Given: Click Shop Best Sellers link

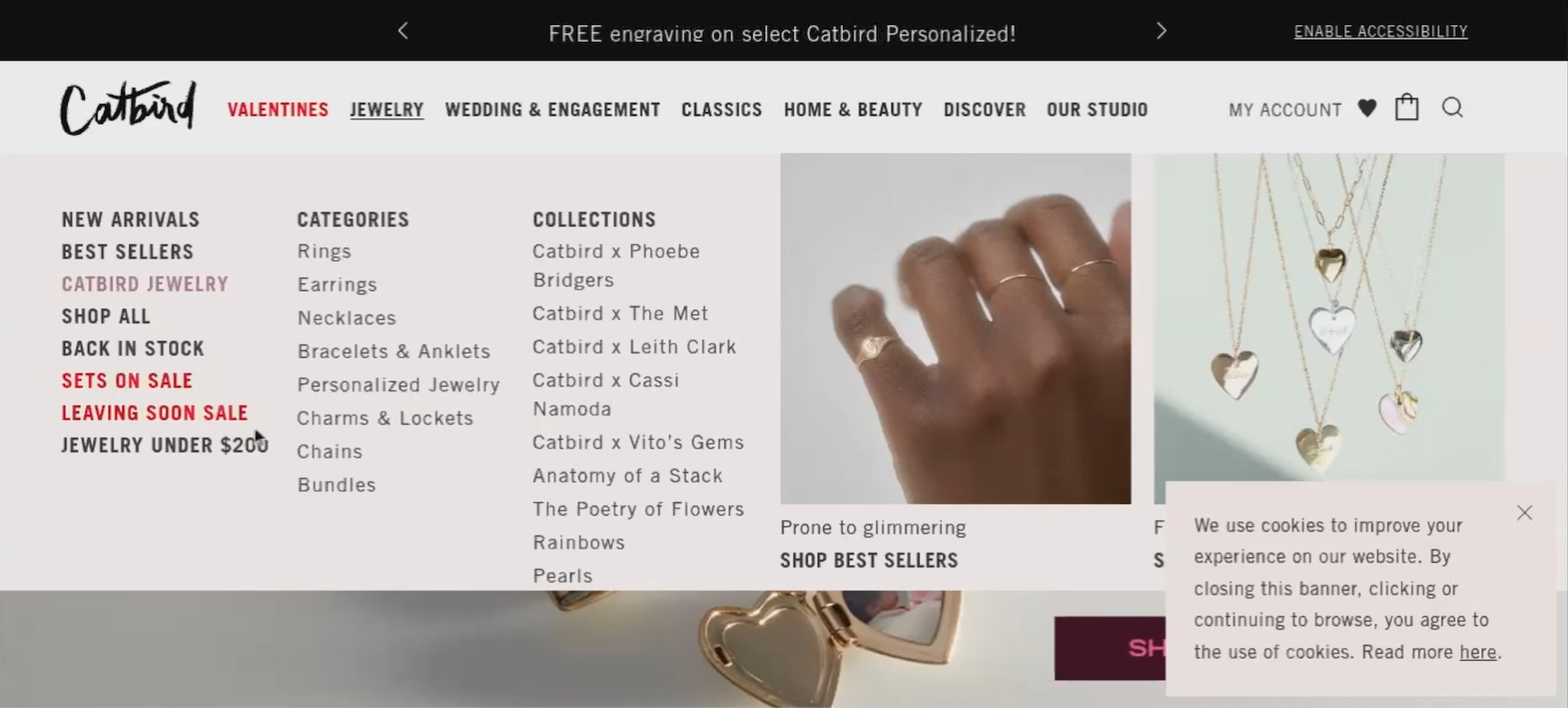Looking at the screenshot, I should click(x=869, y=560).
